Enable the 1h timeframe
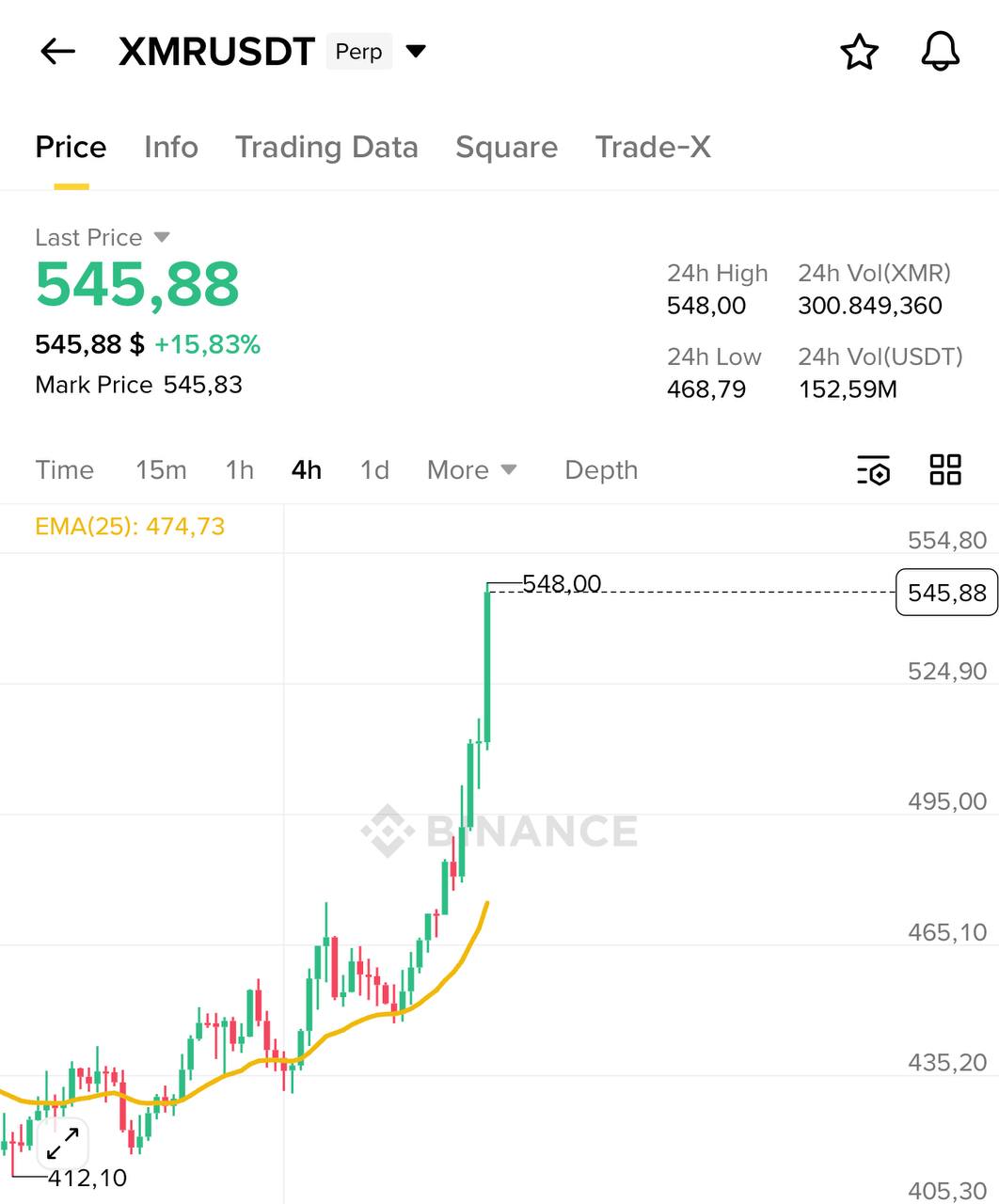Image resolution: width=999 pixels, height=1204 pixels. click(x=239, y=470)
